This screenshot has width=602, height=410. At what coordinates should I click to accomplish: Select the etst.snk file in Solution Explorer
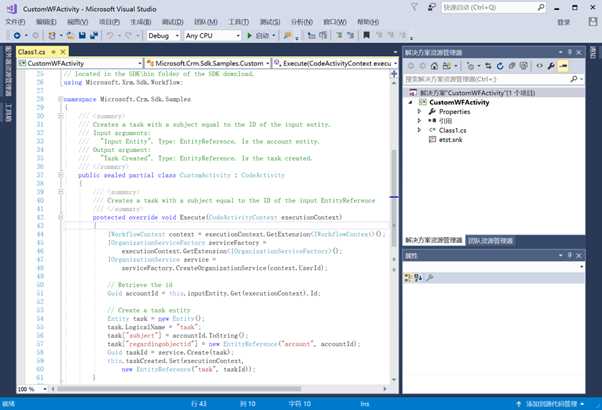pyautogui.click(x=450, y=140)
